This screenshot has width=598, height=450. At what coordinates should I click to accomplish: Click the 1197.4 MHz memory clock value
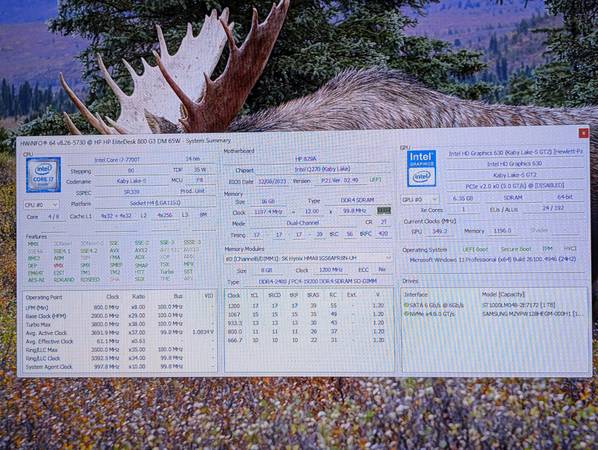pyautogui.click(x=268, y=211)
